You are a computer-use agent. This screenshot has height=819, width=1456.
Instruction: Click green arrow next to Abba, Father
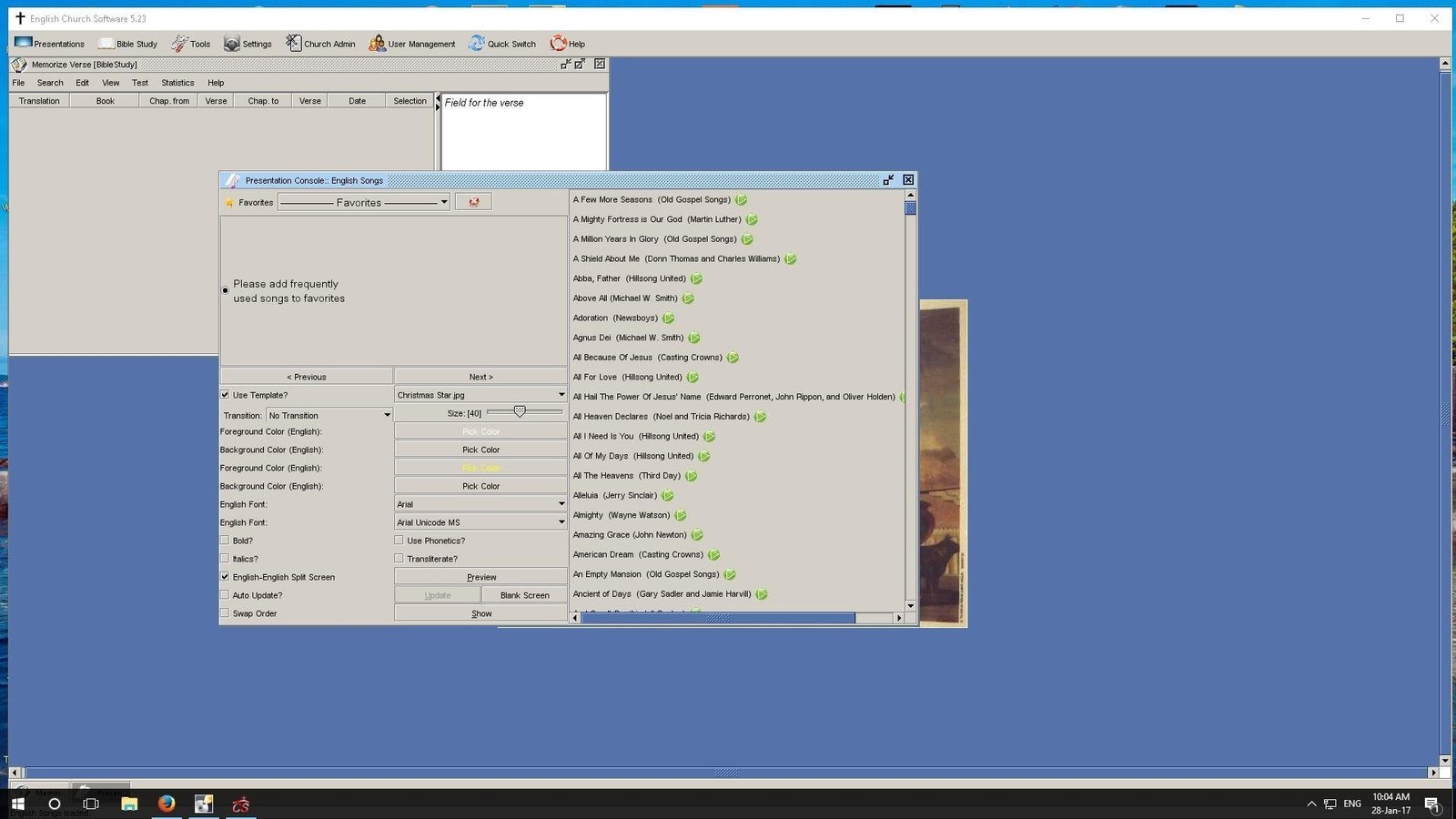click(696, 279)
